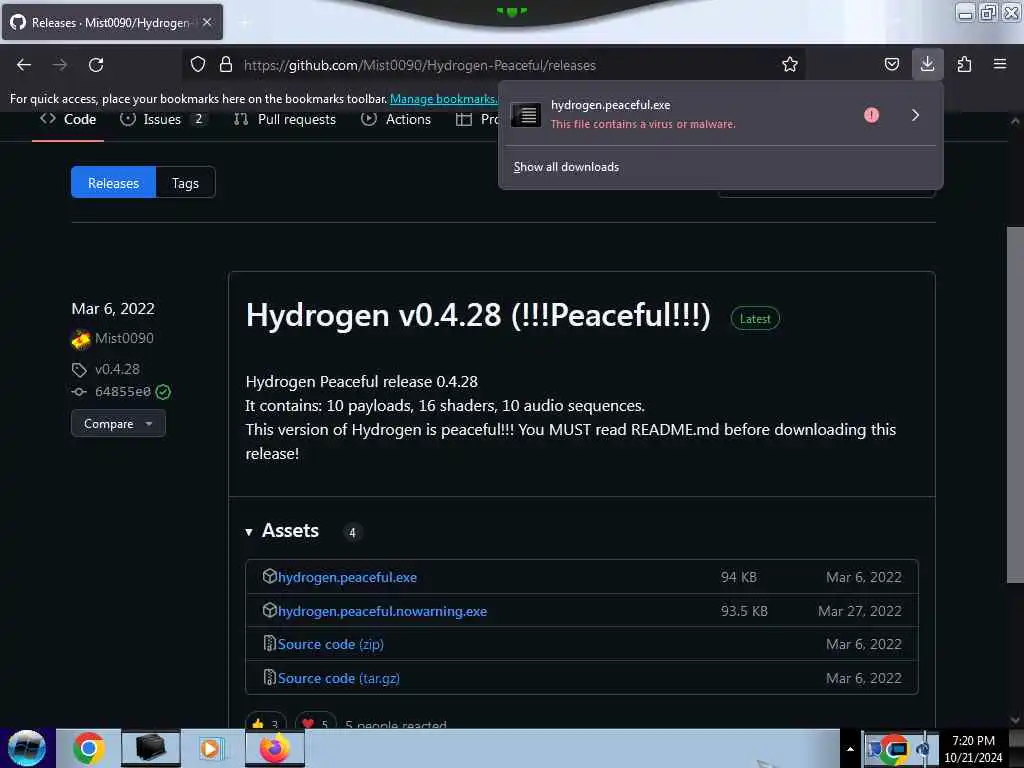Close the Releases browser tab
Image resolution: width=1024 pixels, height=768 pixels.
tap(207, 22)
